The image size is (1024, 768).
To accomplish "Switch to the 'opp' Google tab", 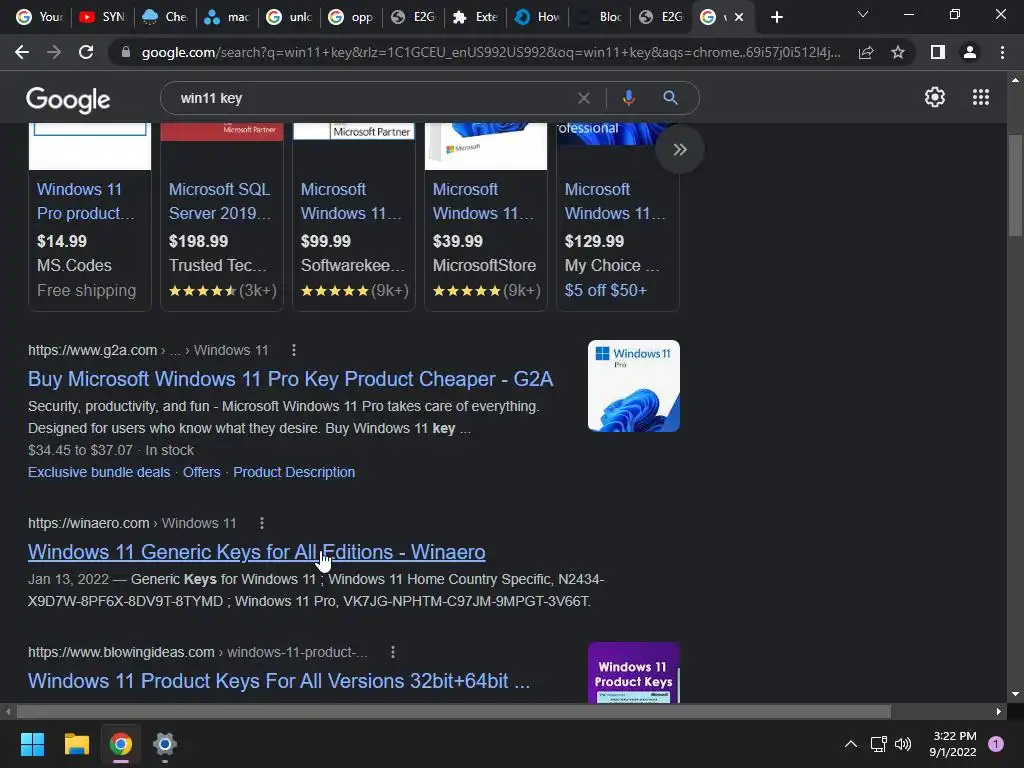I will (351, 17).
